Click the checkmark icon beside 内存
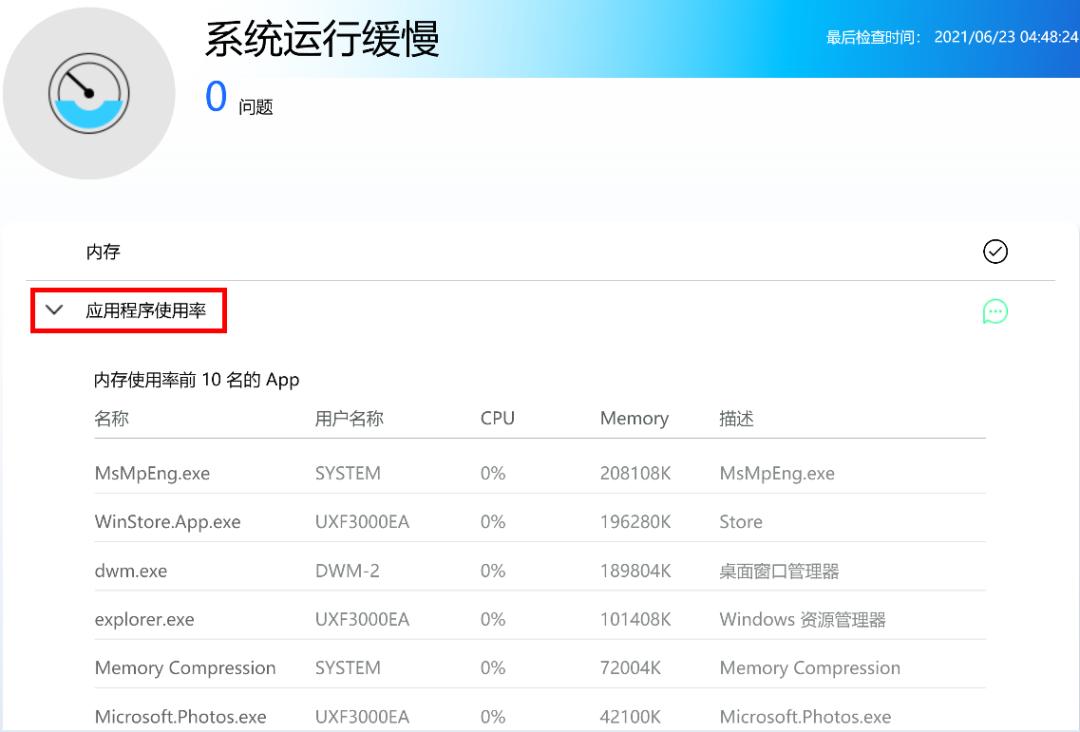This screenshot has height=732, width=1080. [x=995, y=251]
